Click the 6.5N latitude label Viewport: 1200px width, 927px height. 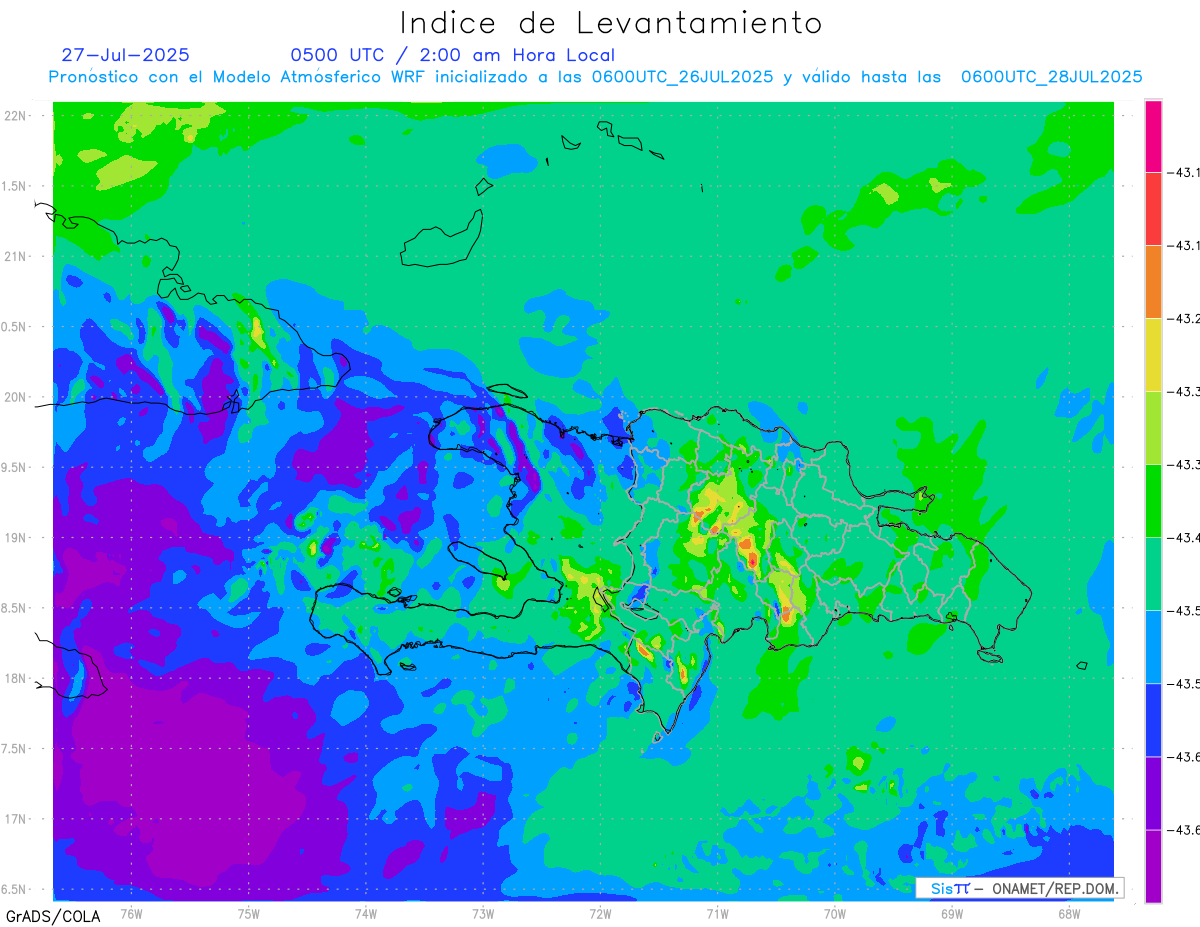click(14, 889)
